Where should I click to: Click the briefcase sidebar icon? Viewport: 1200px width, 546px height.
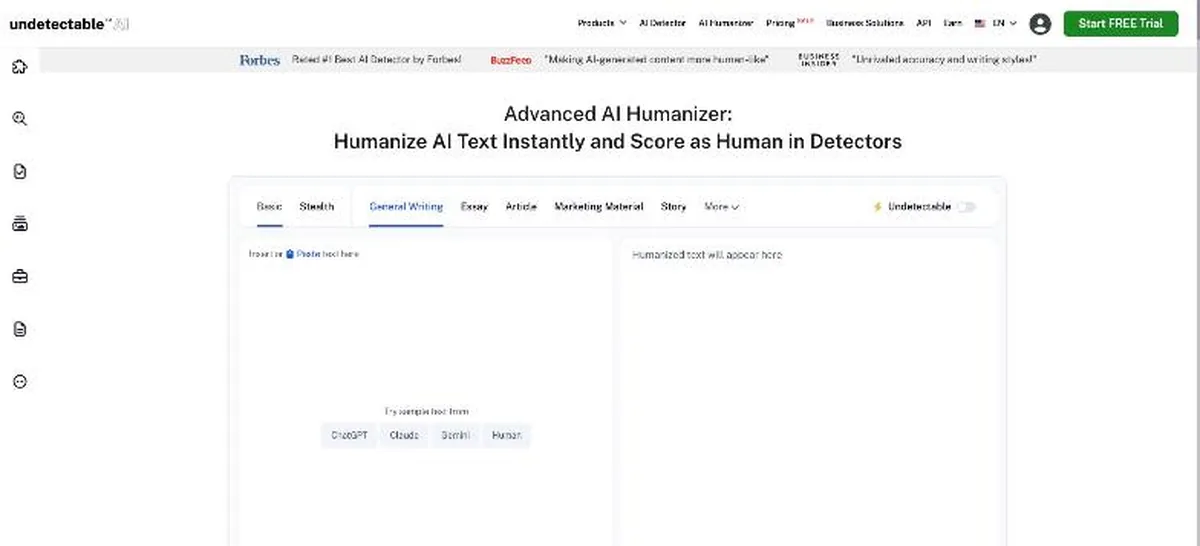point(19,277)
